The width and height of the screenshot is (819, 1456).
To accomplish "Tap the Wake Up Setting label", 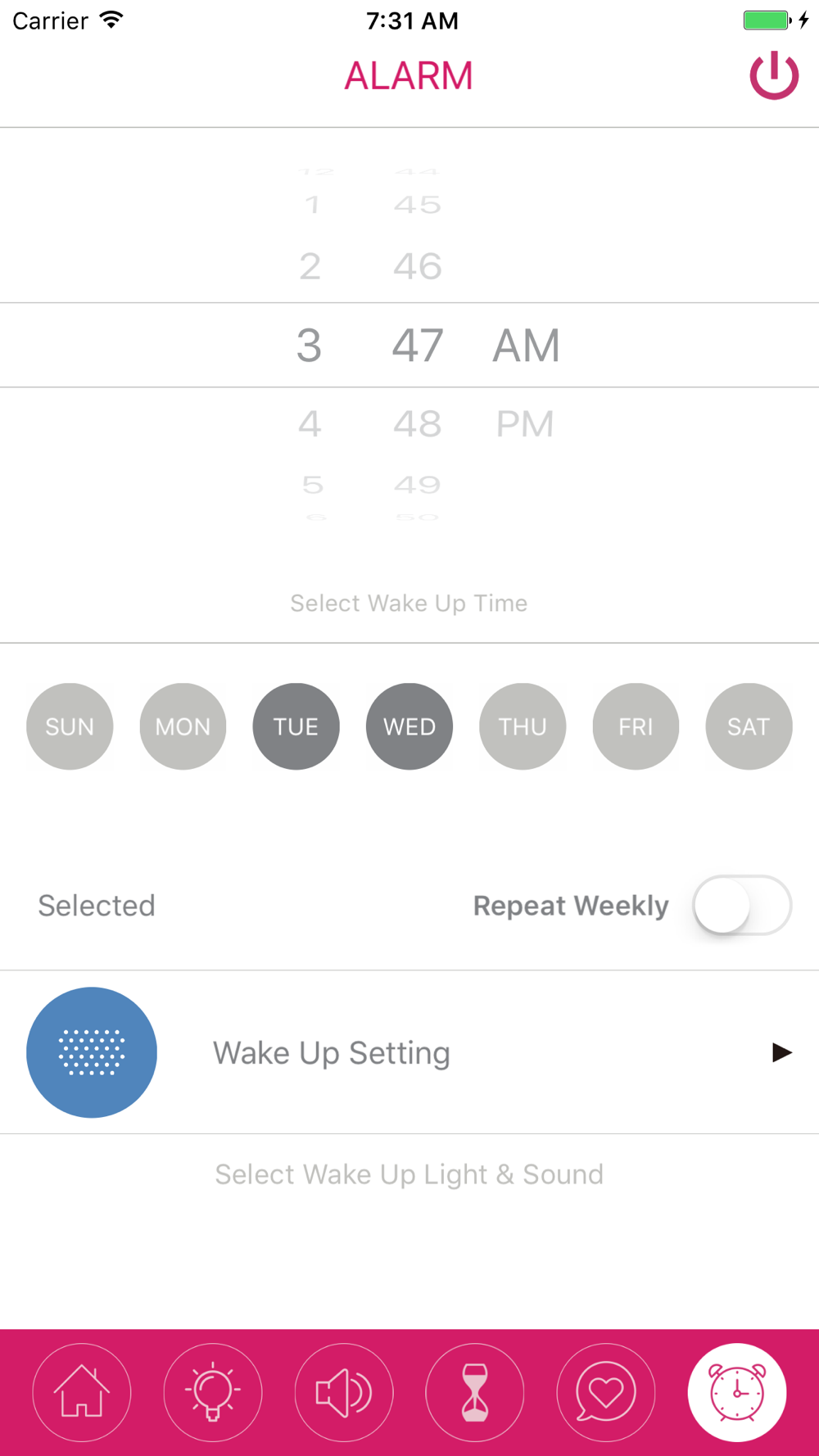I will [332, 1053].
